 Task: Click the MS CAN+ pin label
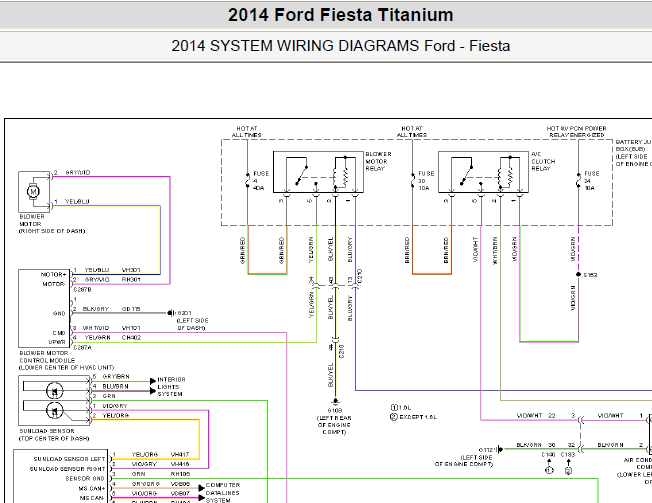92,488
